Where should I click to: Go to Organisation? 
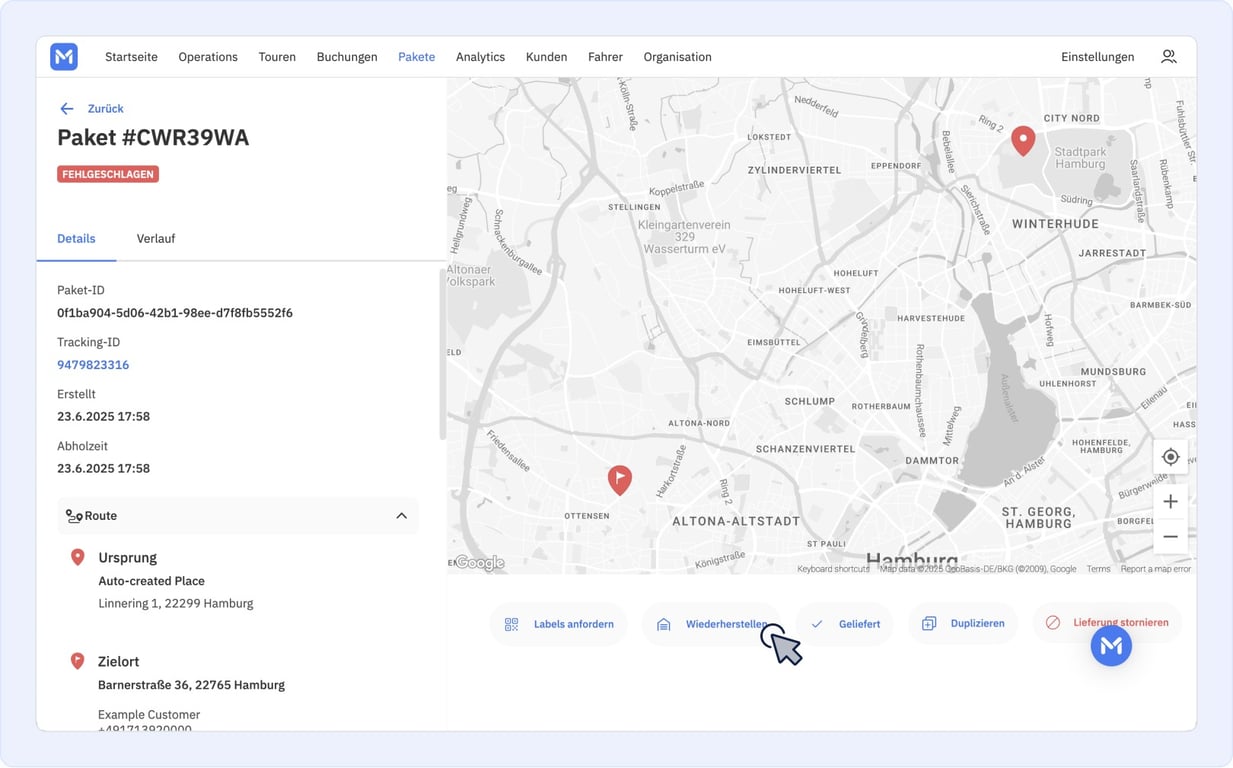click(677, 57)
